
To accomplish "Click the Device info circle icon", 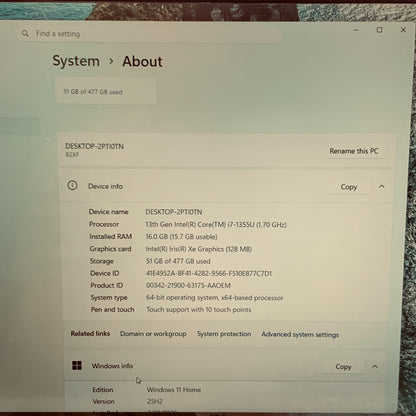I will click(x=72, y=185).
